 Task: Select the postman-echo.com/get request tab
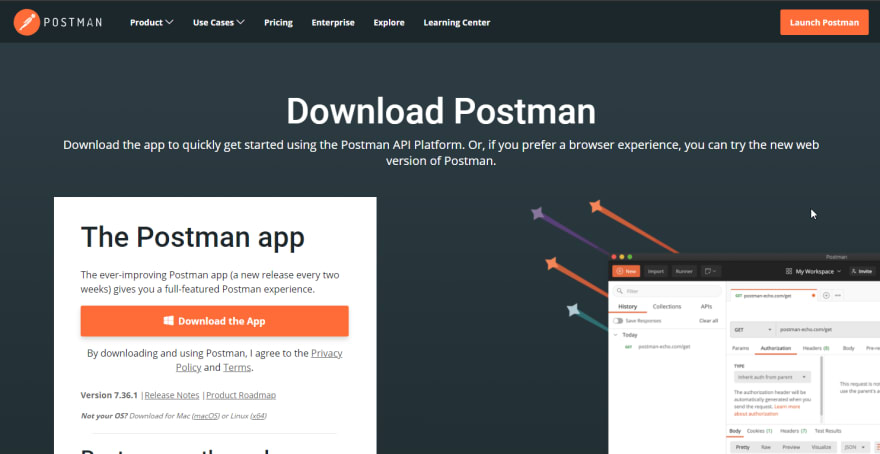tap(771, 295)
